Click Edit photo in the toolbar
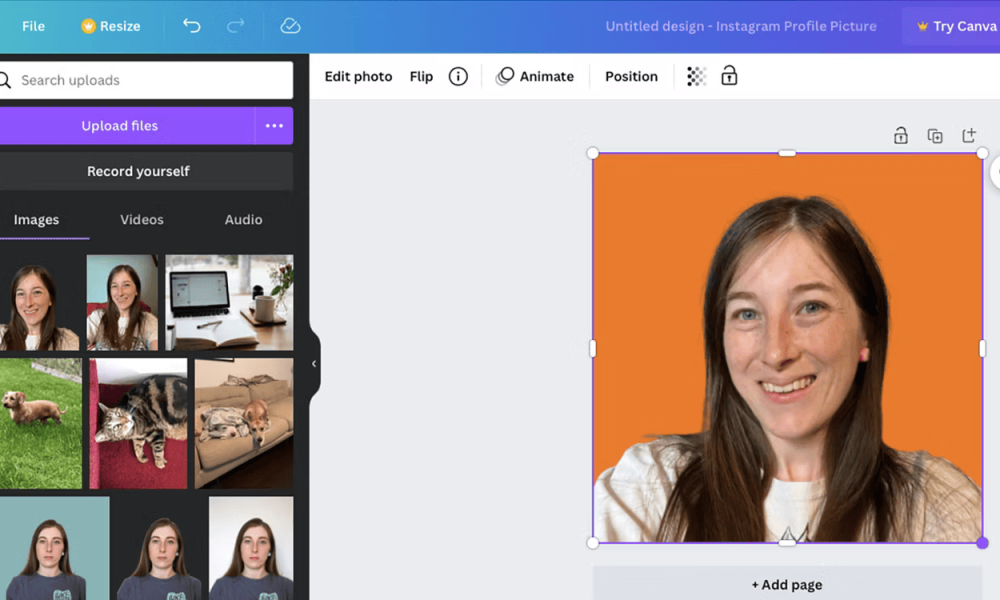The width and height of the screenshot is (1000, 600). [358, 77]
